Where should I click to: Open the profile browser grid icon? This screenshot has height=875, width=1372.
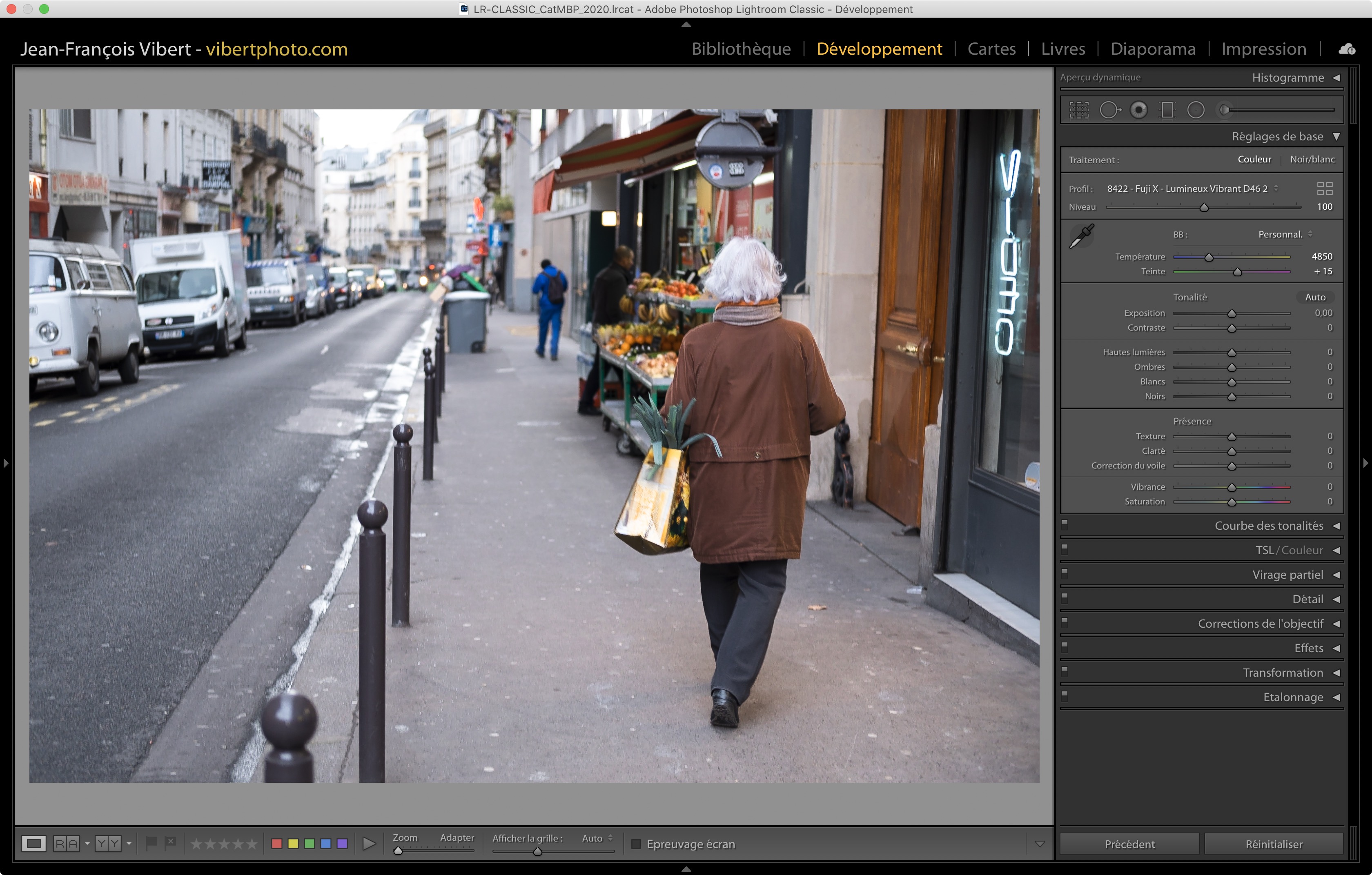click(1324, 189)
